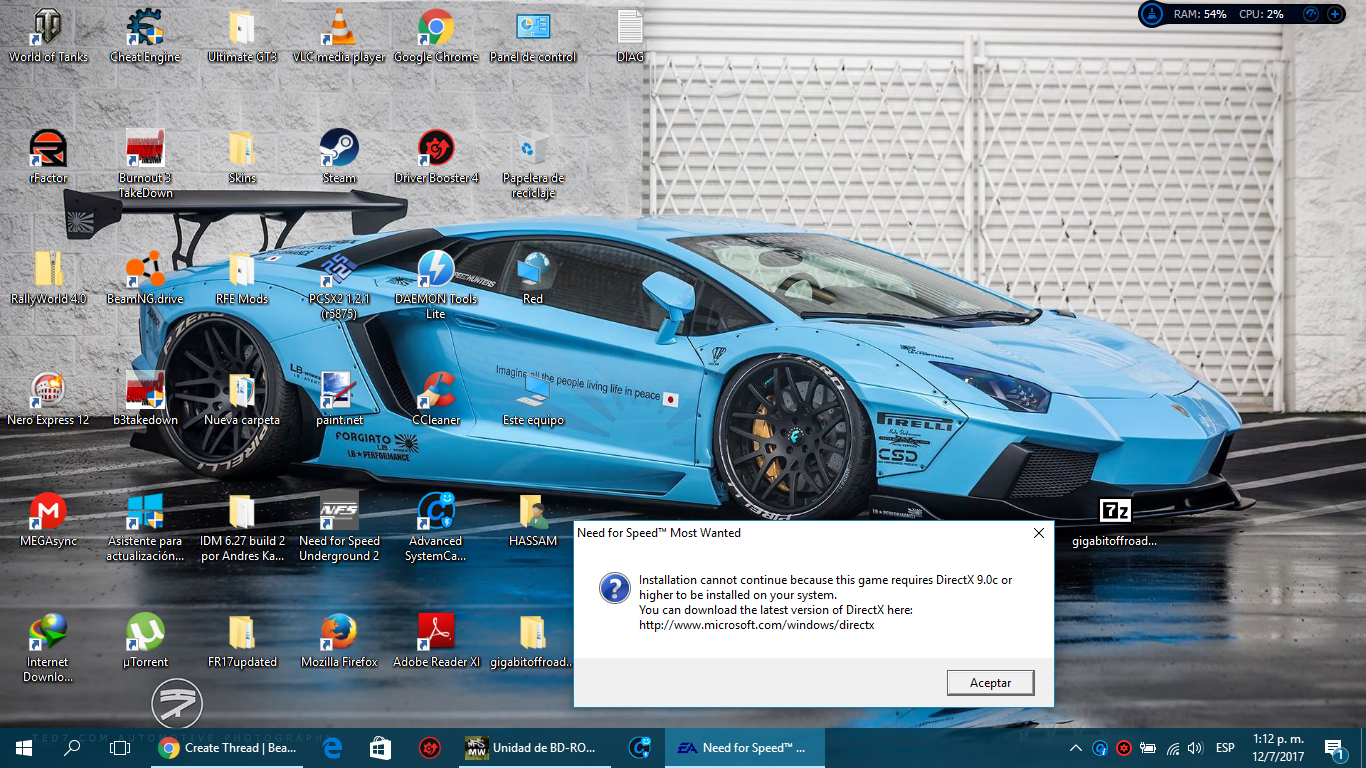Click the CPU: 2% readout
Screen dimensions: 1366x768
pos(1261,14)
